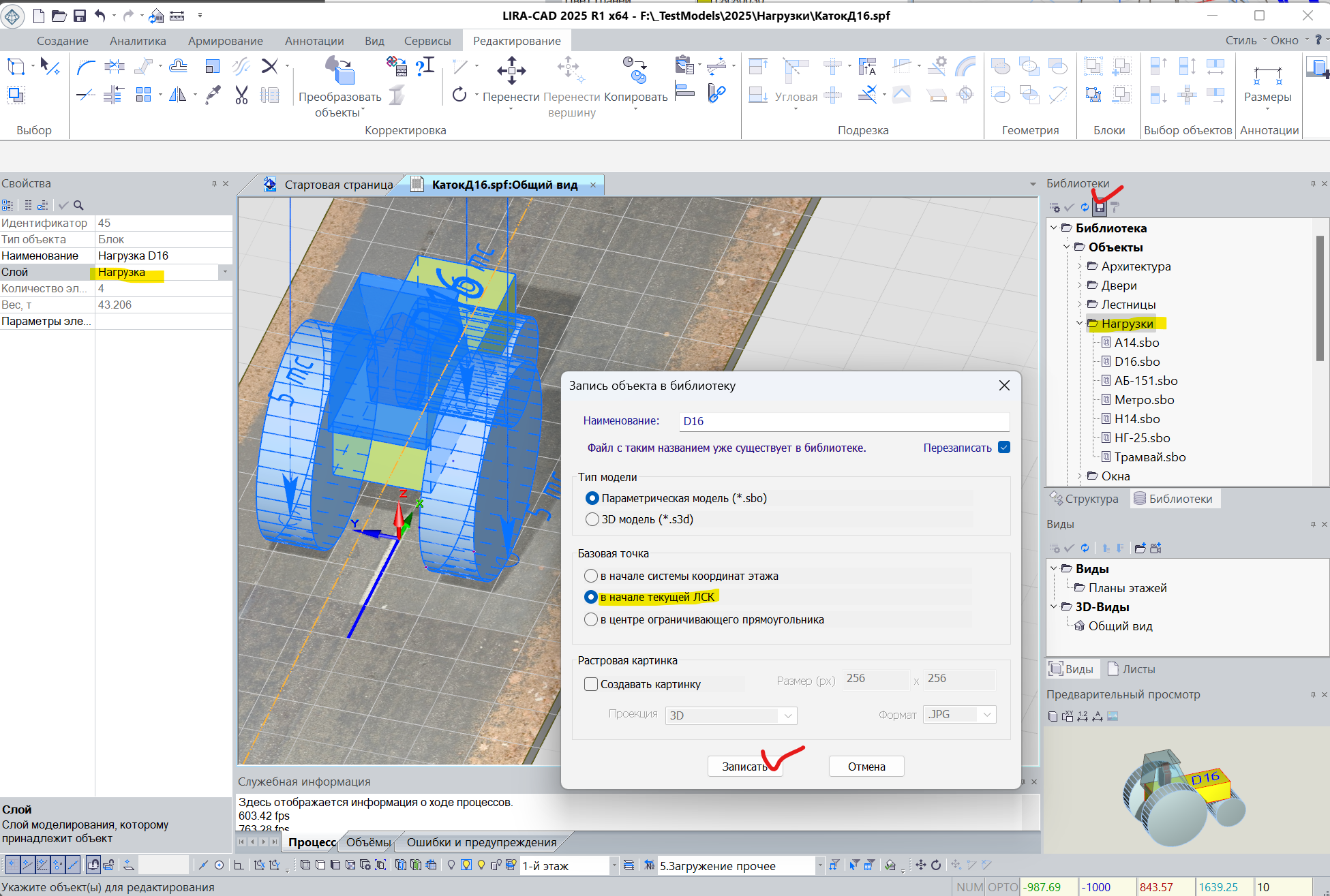This screenshot has height=896, width=1330.
Task: Click the save-to-library icon in Библиотеки
Action: pyautogui.click(x=1100, y=207)
